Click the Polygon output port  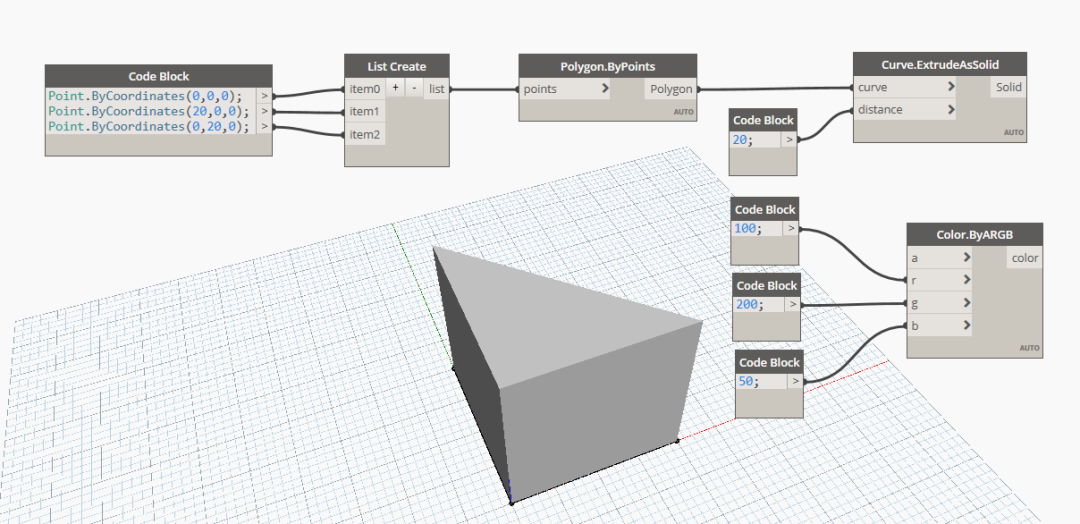[672, 89]
